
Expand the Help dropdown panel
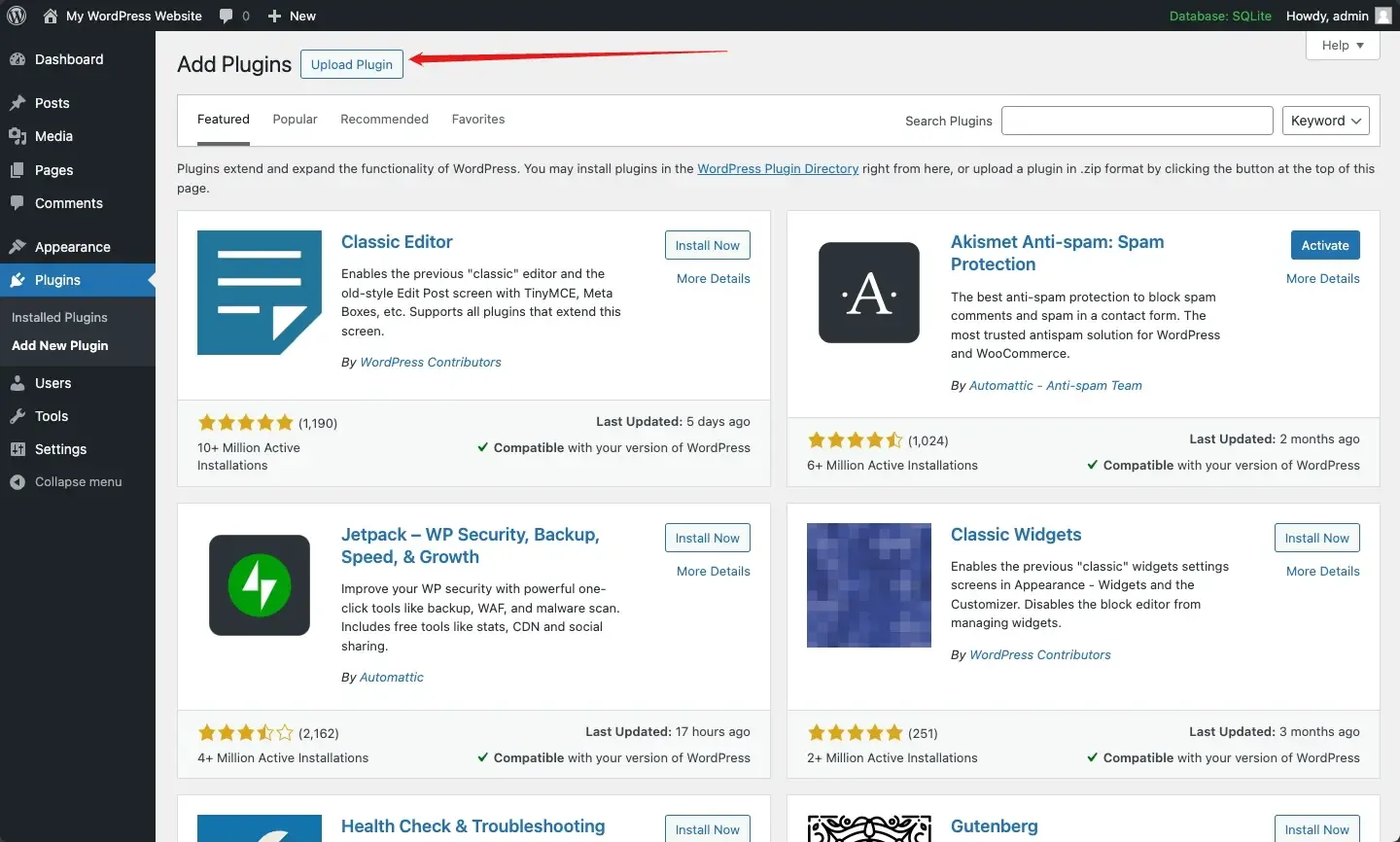pos(1342,46)
